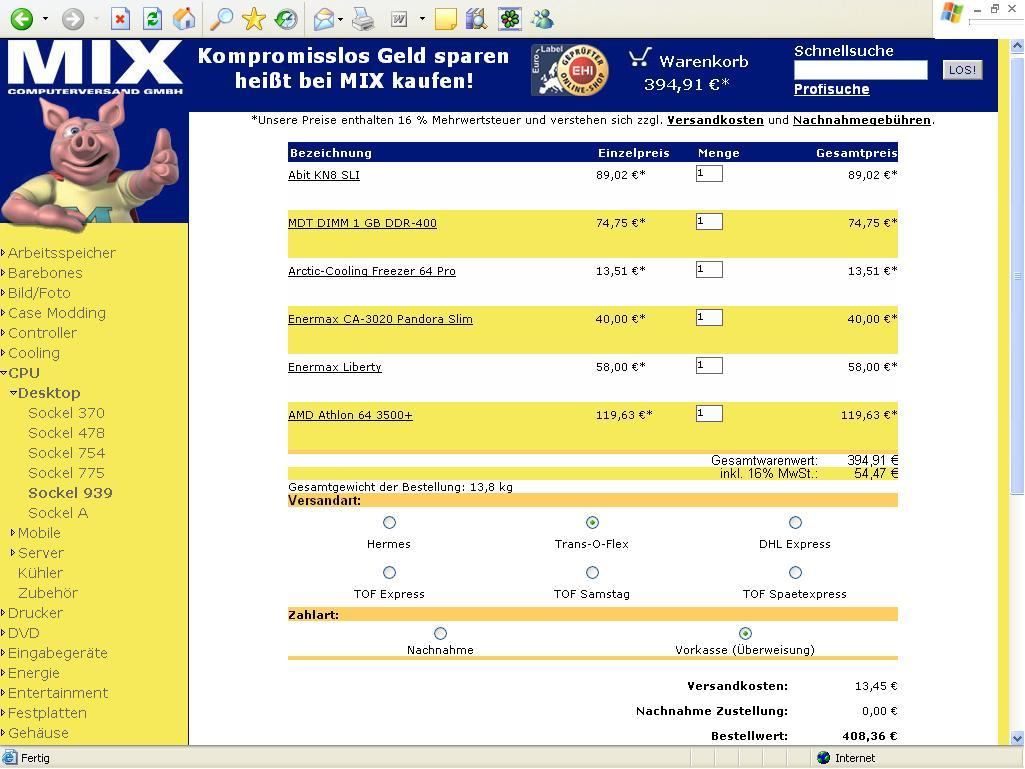Viewport: 1025px width, 769px height.
Task: Open Arctic-Cooling Freezer 64 Pro link
Action: coord(372,271)
